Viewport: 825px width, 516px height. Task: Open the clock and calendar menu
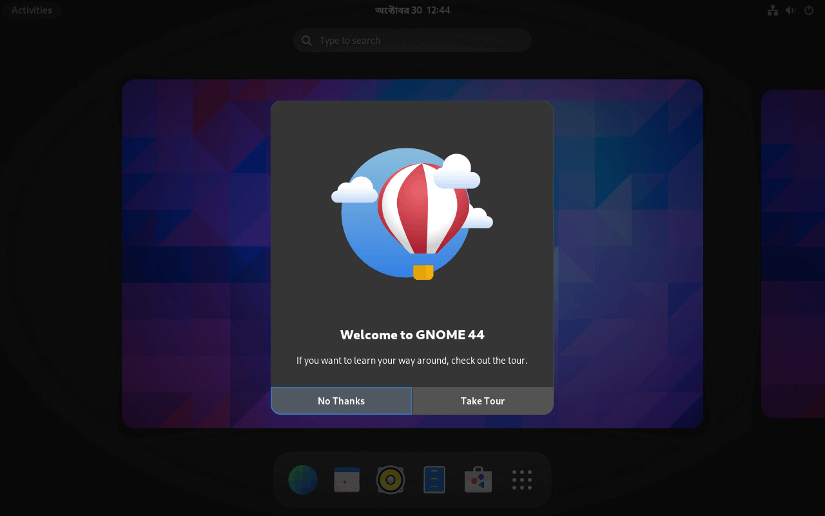point(412,10)
